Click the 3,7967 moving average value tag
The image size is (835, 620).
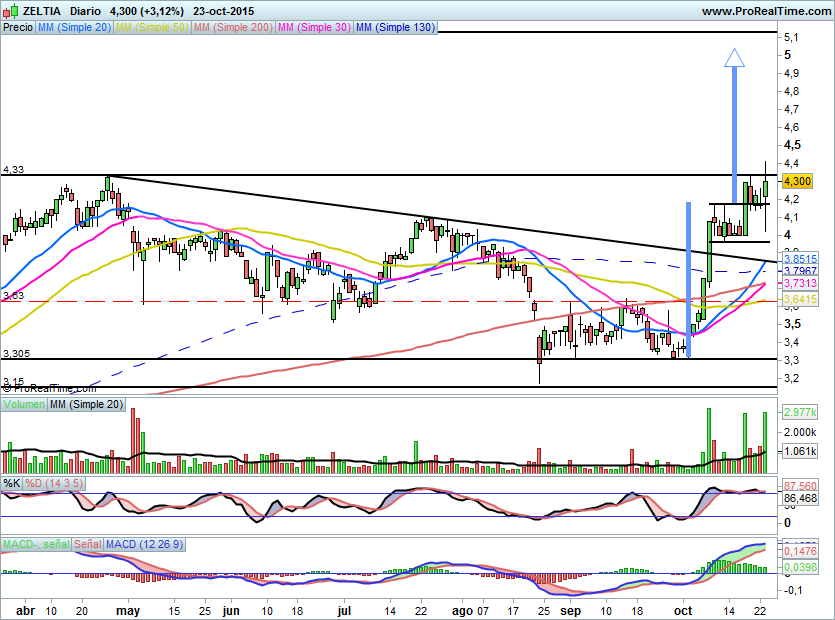pyautogui.click(x=800, y=271)
